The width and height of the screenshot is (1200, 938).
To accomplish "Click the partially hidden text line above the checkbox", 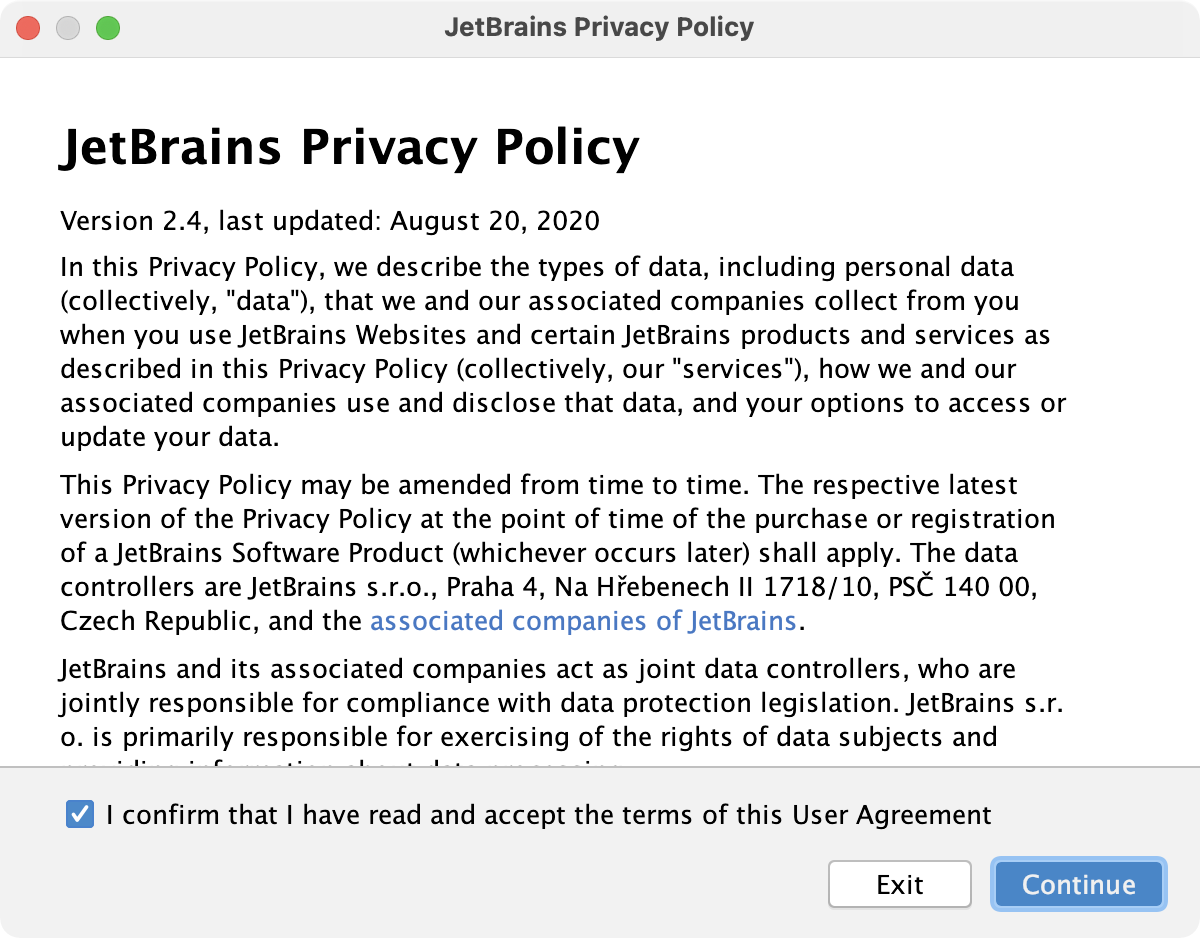I will pyautogui.click(x=340, y=762).
